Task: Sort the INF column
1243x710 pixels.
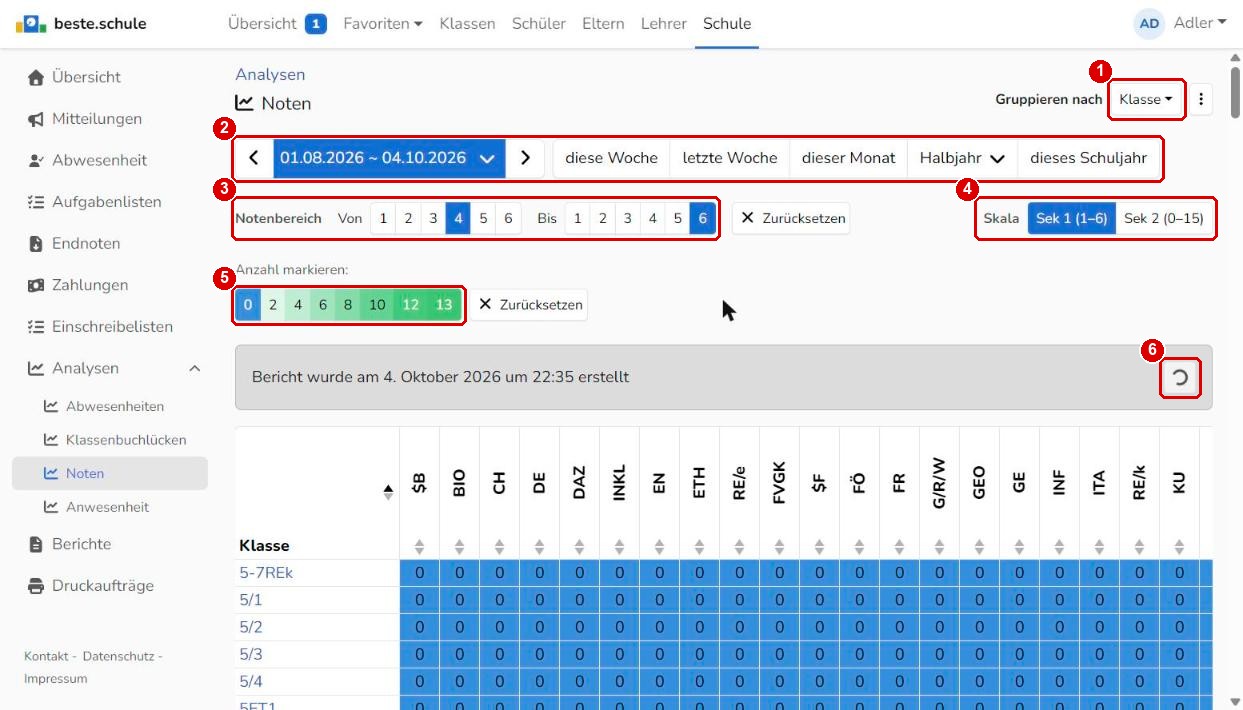Action: tap(1059, 547)
